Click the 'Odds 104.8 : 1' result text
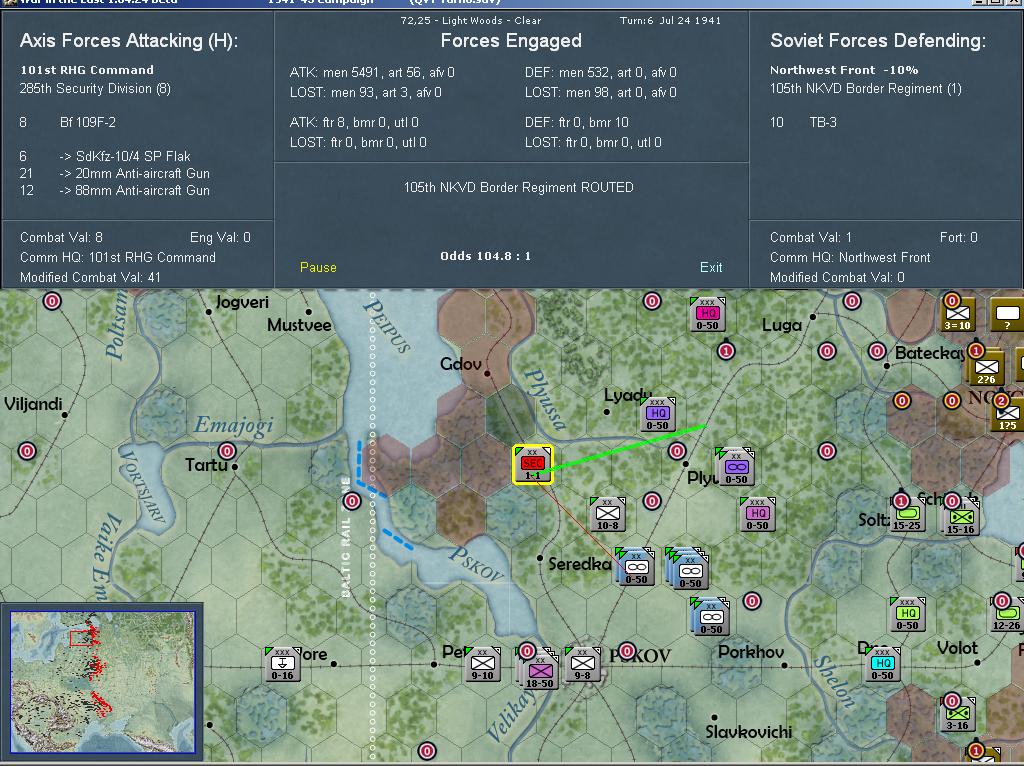This screenshot has height=766, width=1024. pyautogui.click(x=486, y=256)
